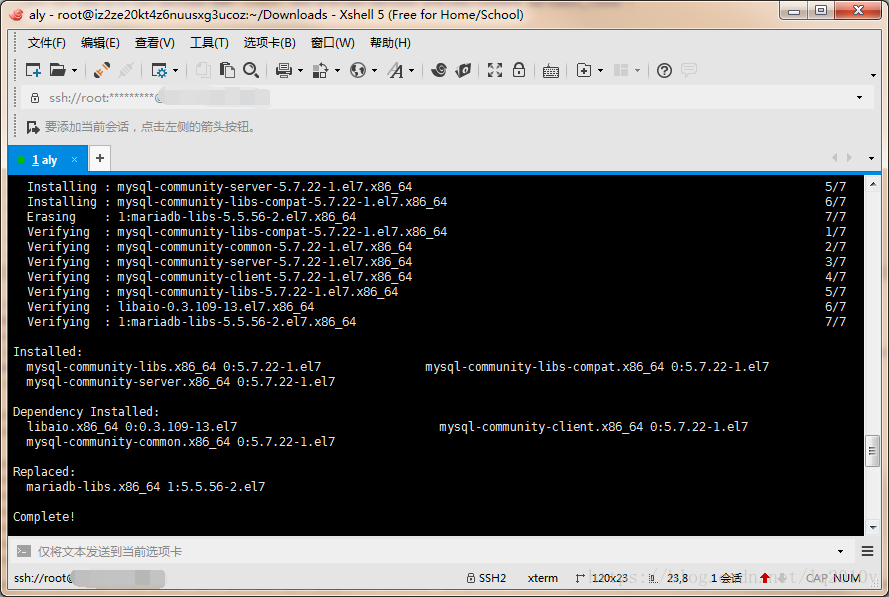Open the 工具(T) menu
Image resolution: width=889 pixels, height=597 pixels.
click(x=209, y=43)
